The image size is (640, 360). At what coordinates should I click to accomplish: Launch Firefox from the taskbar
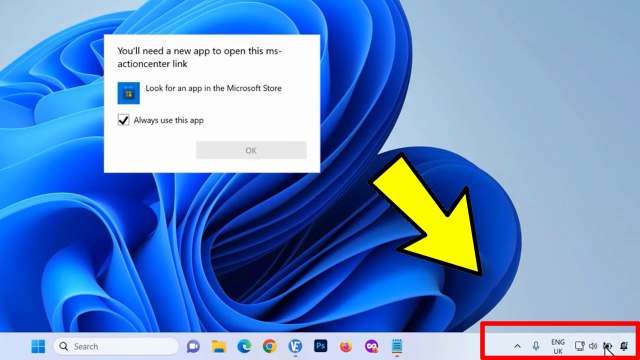click(x=346, y=347)
